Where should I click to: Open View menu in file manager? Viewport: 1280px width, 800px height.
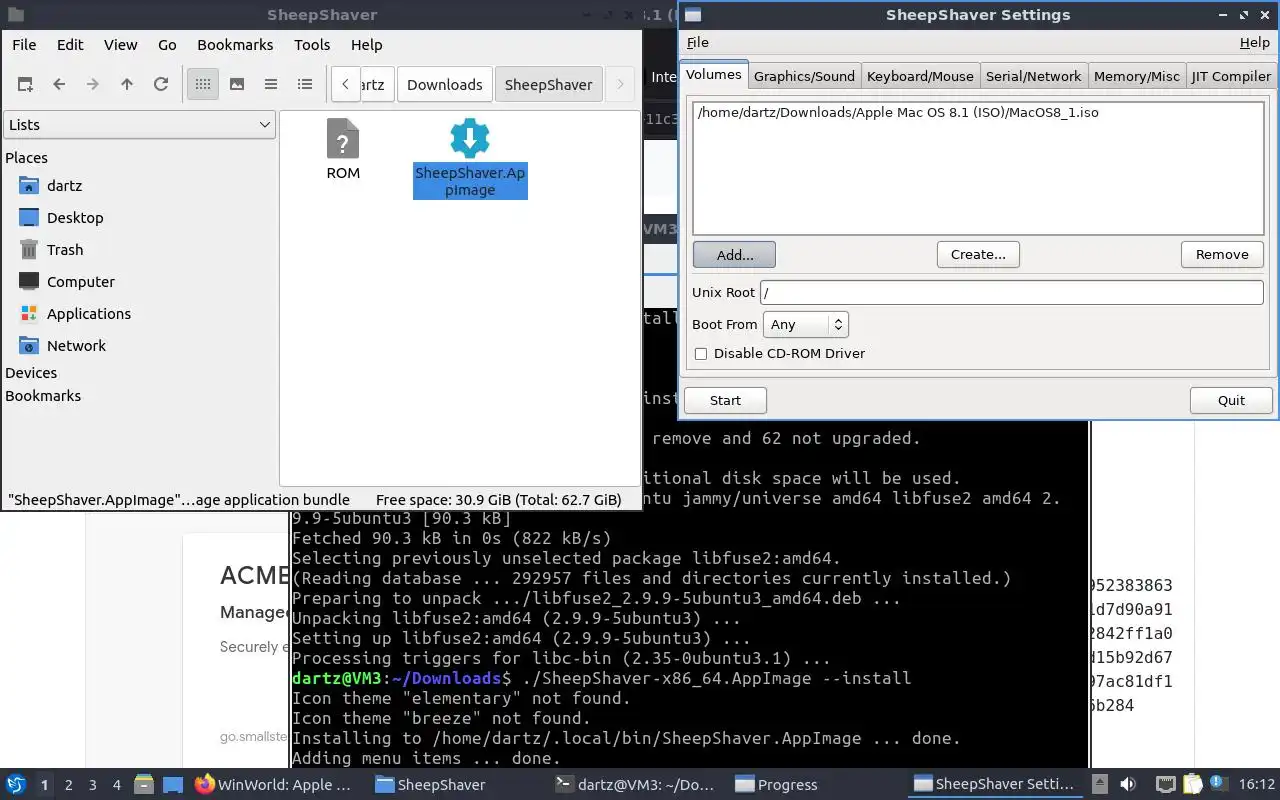(120, 45)
